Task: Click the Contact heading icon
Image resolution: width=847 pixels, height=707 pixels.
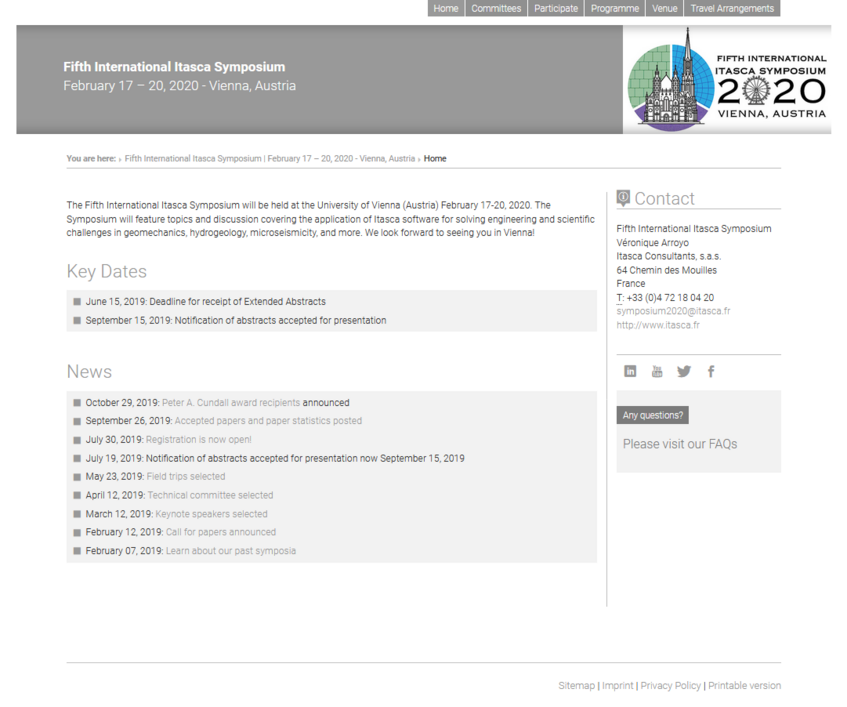Action: [623, 198]
